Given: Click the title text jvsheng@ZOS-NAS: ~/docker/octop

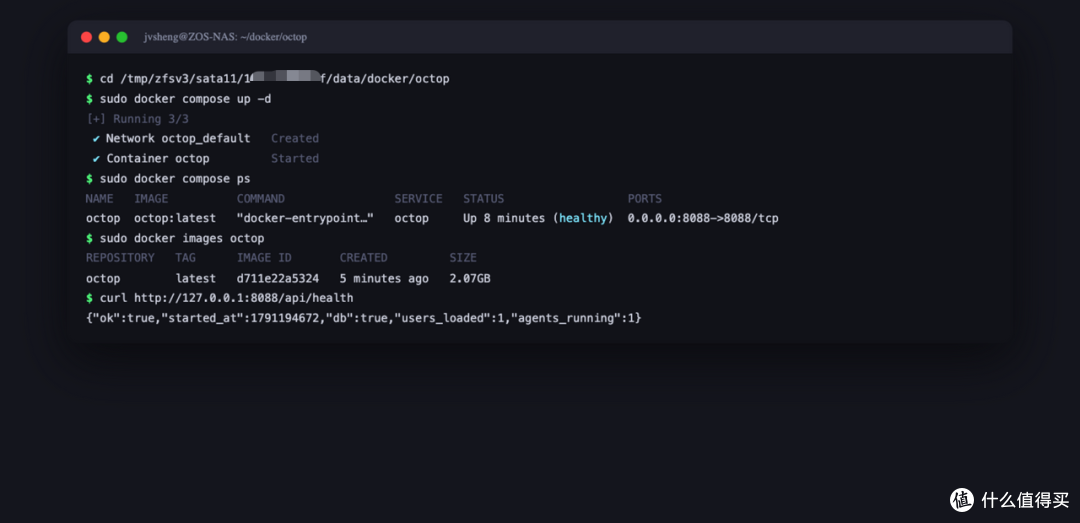Looking at the screenshot, I should [225, 37].
